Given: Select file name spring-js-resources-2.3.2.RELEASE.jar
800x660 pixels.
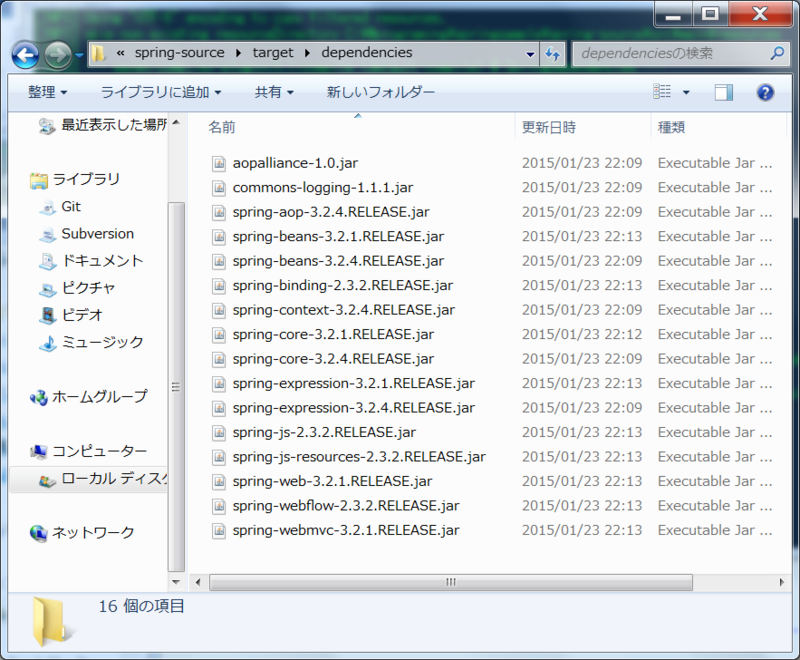Looking at the screenshot, I should [x=359, y=457].
